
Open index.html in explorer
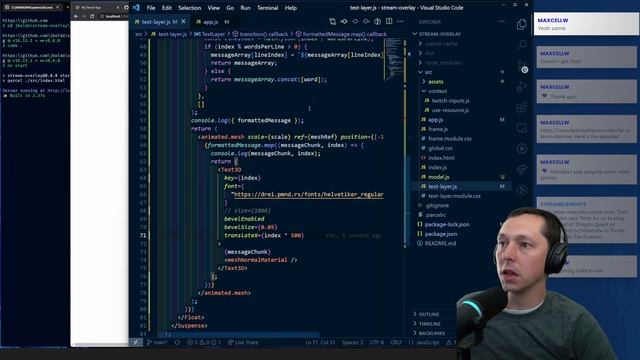[441, 158]
